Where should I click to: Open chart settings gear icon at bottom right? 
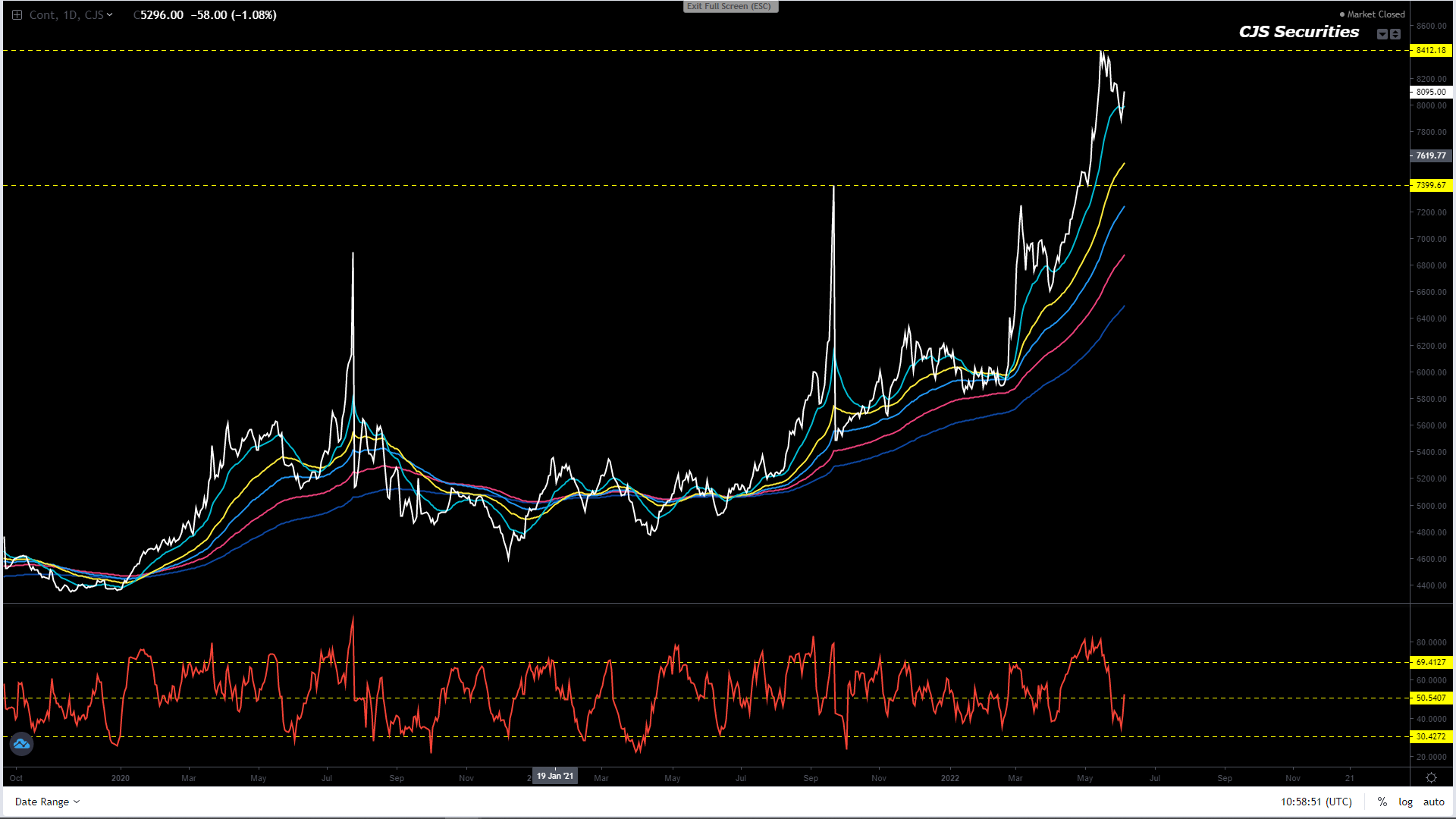click(1431, 778)
